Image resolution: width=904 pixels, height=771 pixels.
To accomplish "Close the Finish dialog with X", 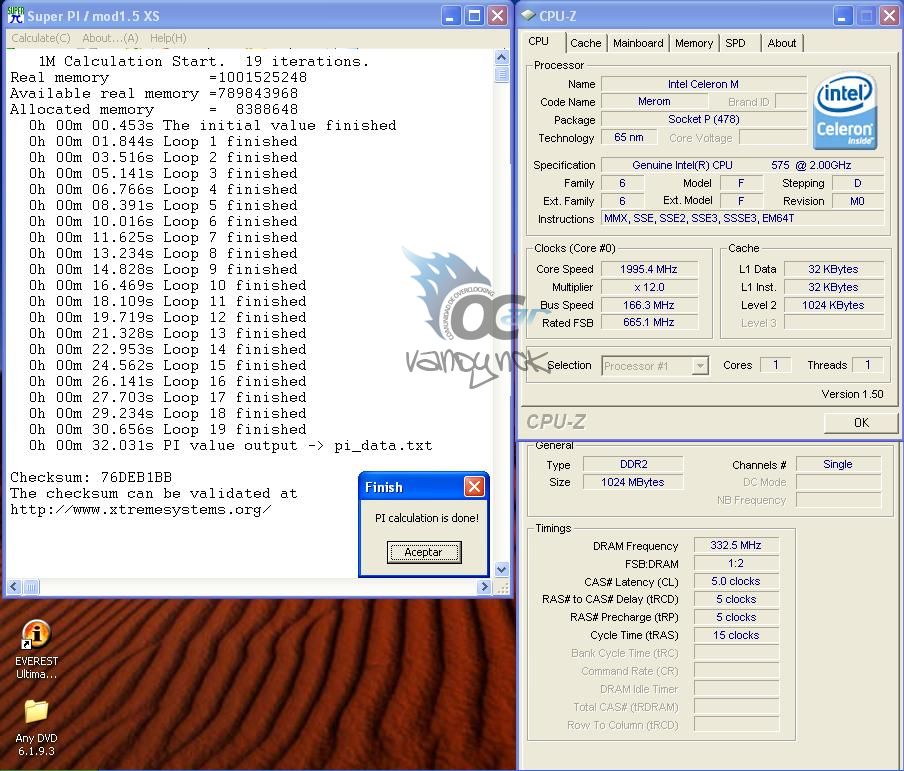I will point(474,487).
